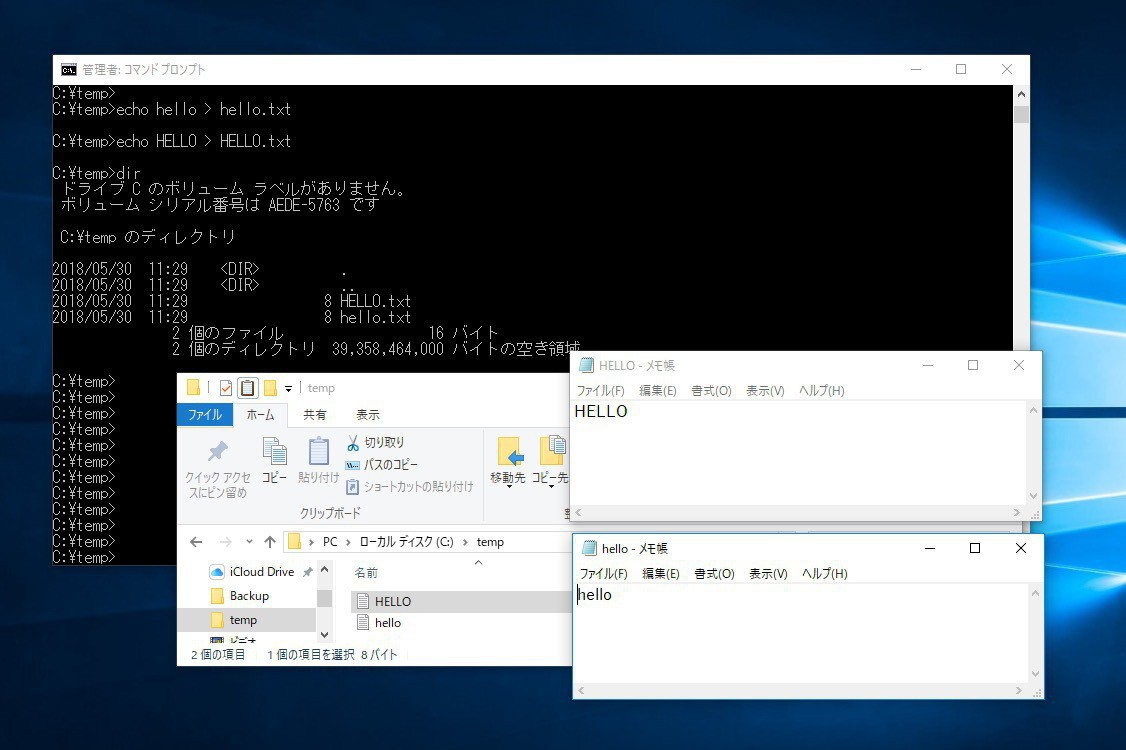Open 書式(O) menu in hello Notepad
The width and height of the screenshot is (1126, 750).
714,574
